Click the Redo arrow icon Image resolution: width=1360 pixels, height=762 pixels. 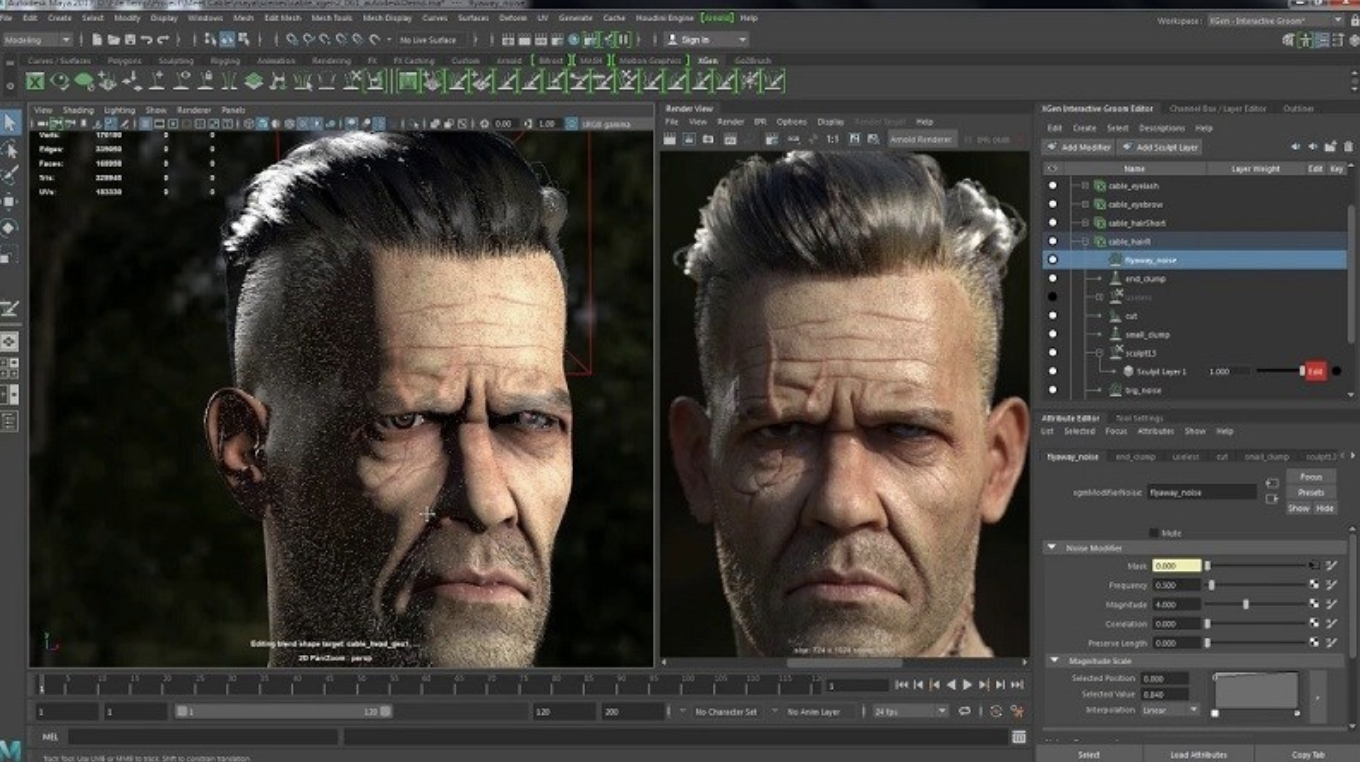point(163,40)
